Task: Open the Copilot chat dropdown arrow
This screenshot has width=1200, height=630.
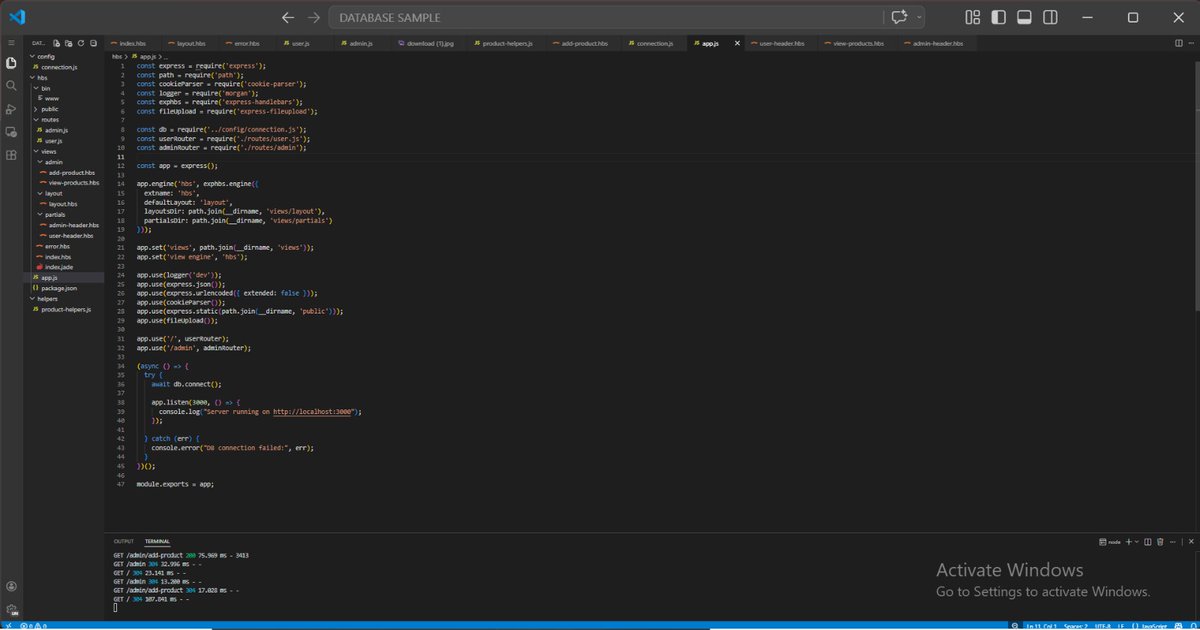Action: coord(919,17)
